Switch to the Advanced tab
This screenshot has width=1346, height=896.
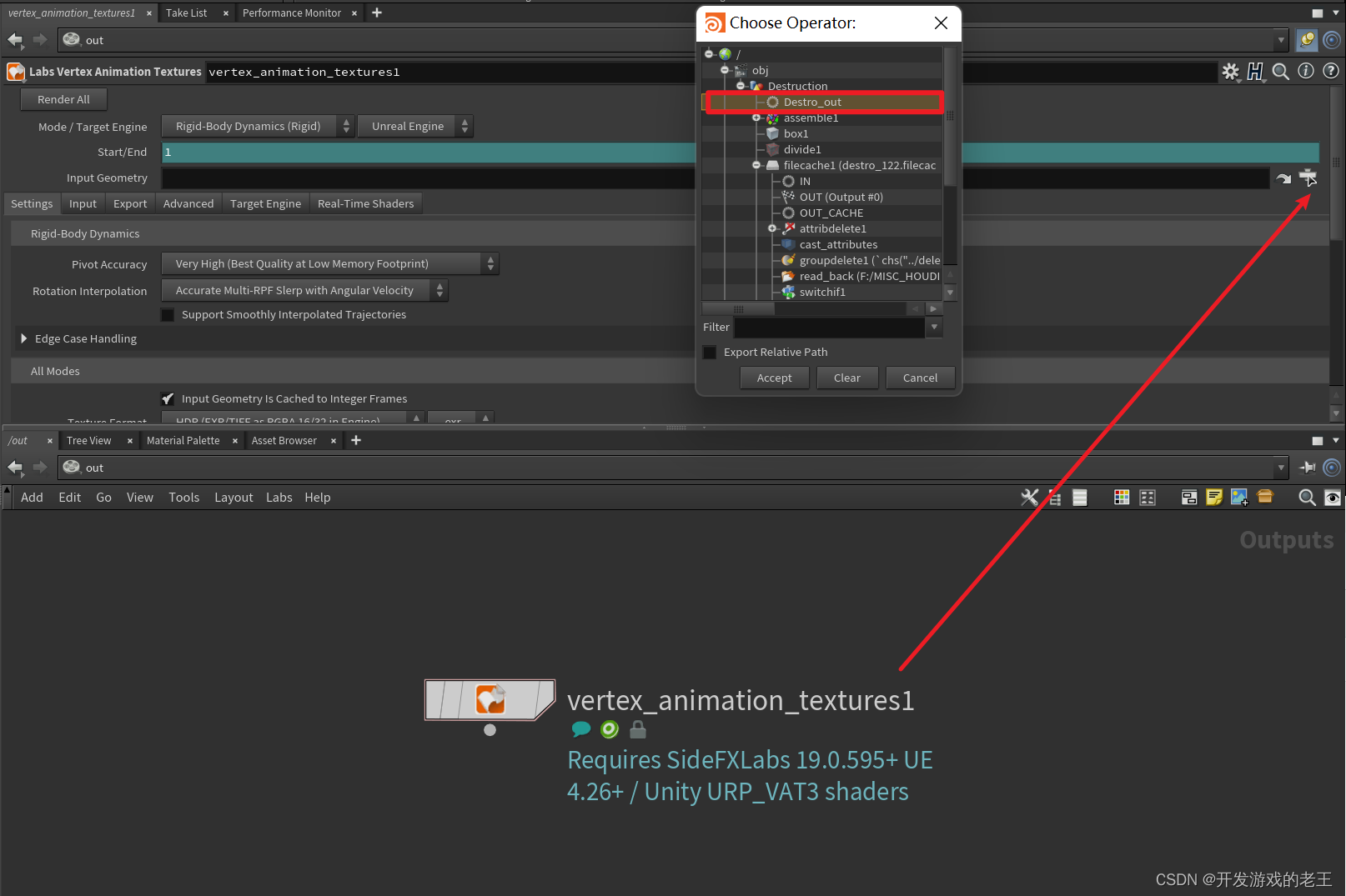(188, 203)
